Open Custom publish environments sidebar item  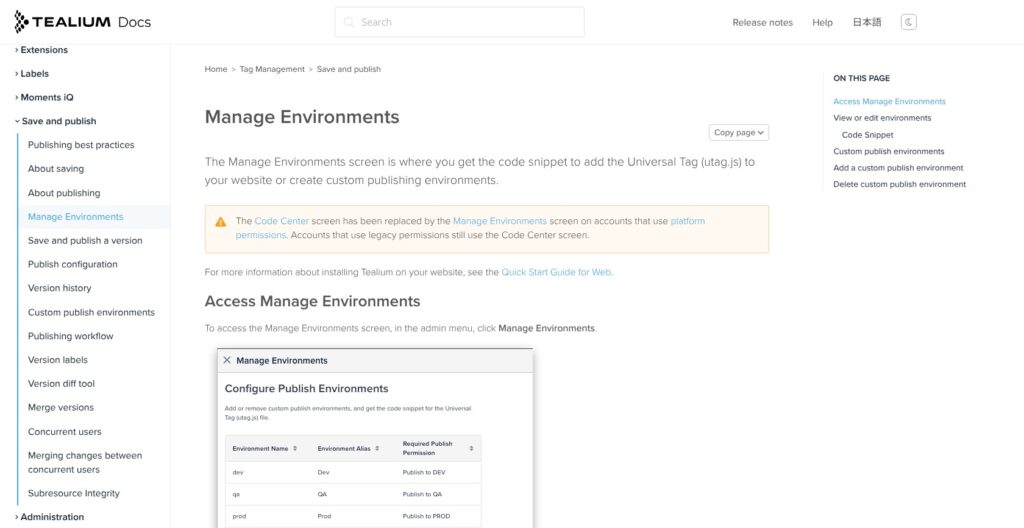click(91, 312)
